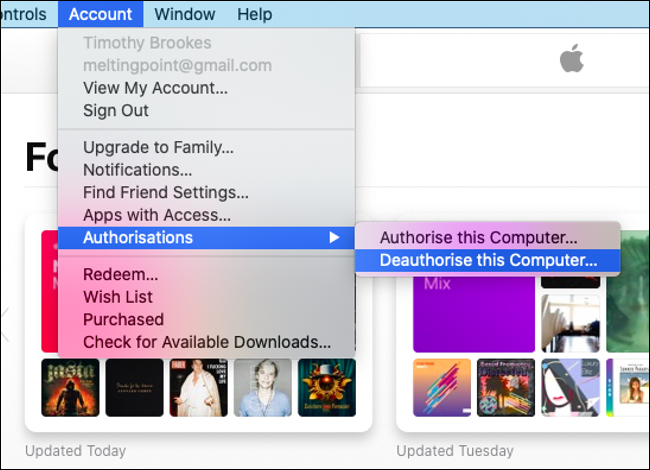This screenshot has height=470, width=650.
Task: Open the Account menu
Action: coord(101,14)
